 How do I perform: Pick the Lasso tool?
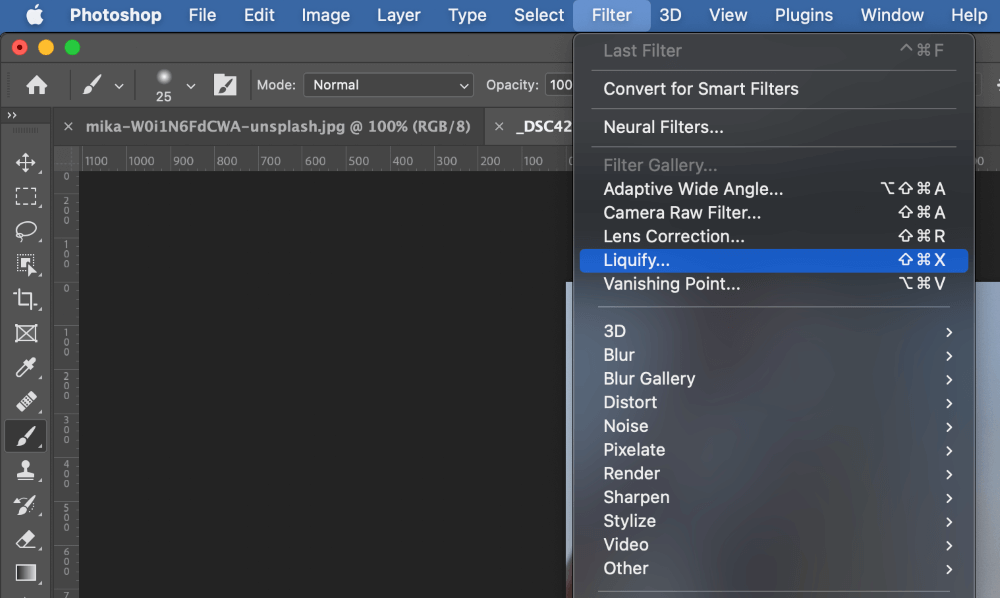[26, 231]
